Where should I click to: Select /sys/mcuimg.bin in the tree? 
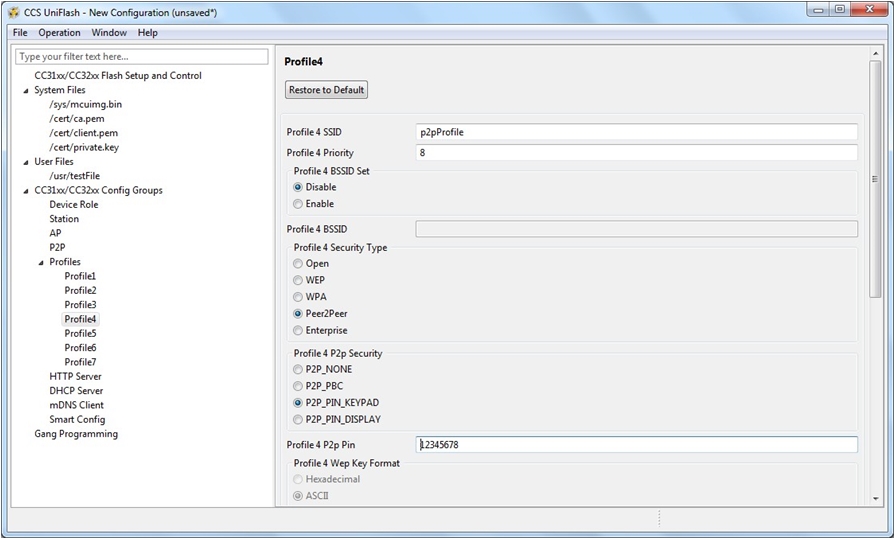(x=86, y=104)
